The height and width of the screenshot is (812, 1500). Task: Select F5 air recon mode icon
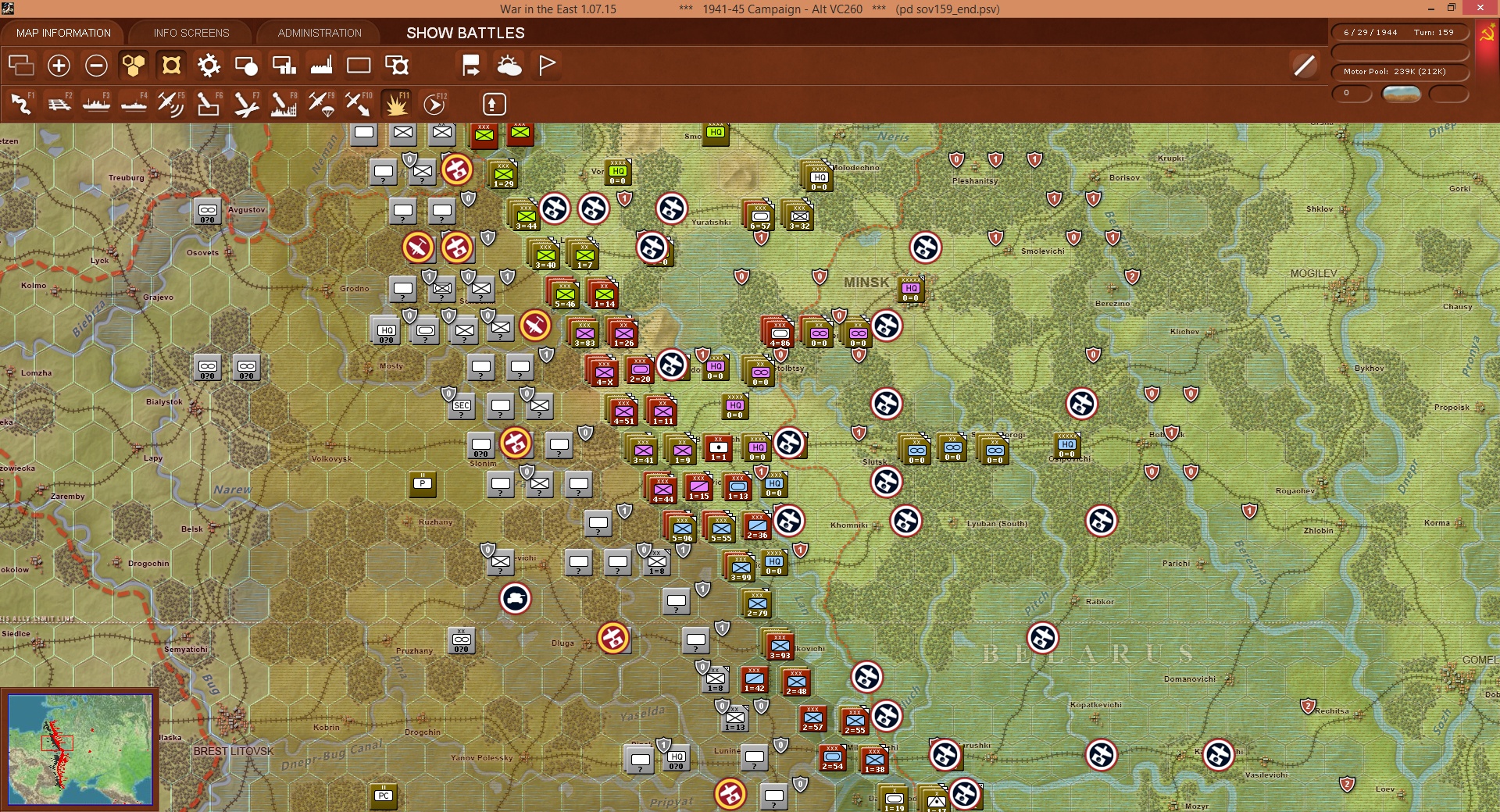(171, 104)
